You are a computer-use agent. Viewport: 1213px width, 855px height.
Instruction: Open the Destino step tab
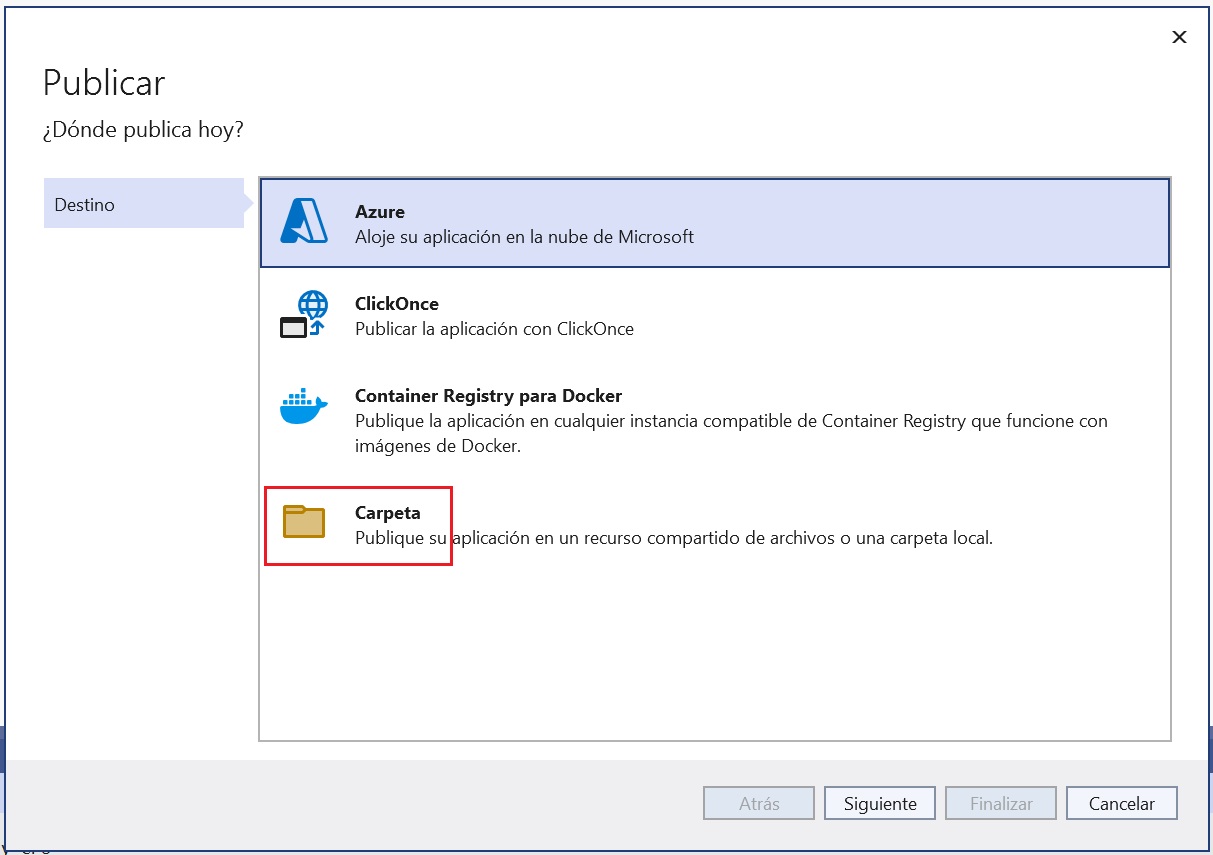tap(143, 204)
